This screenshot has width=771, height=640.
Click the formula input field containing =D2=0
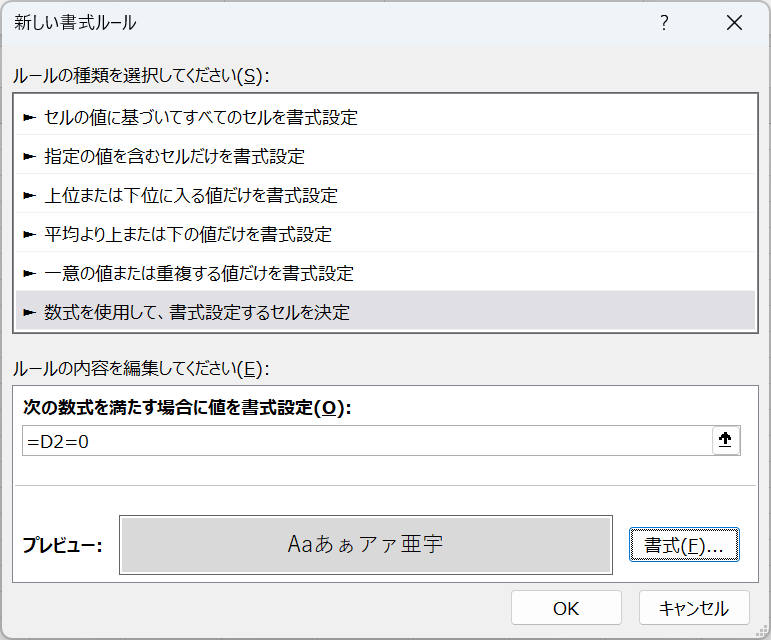[367, 441]
